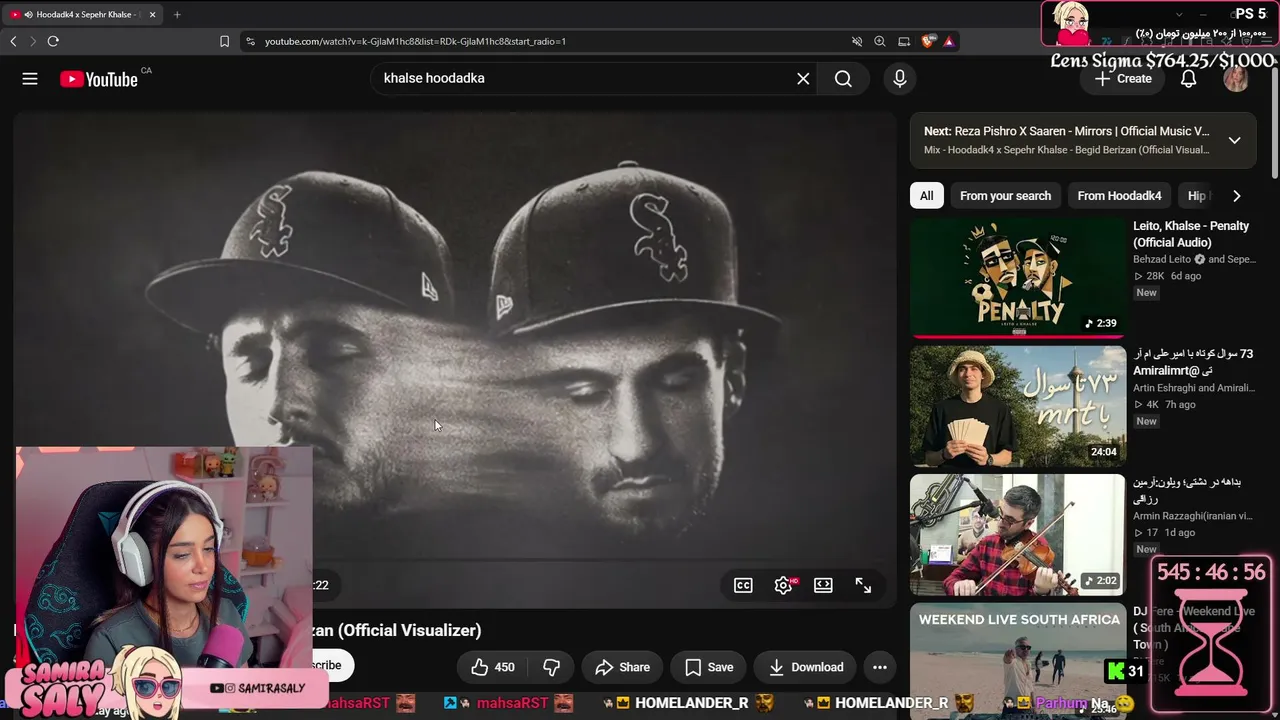
Task: Select the partially hidden Hip chip
Action: [1196, 196]
